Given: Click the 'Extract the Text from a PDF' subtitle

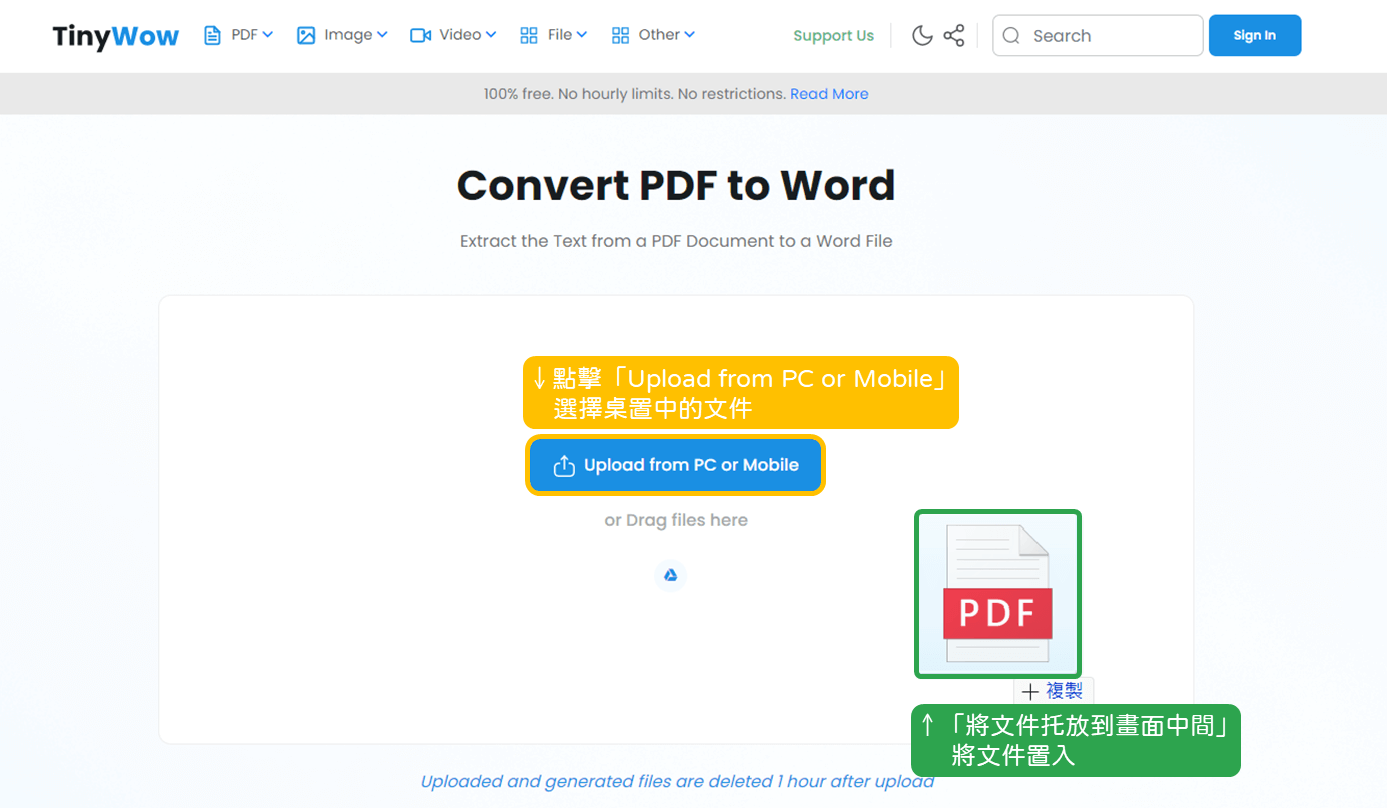Looking at the screenshot, I should coord(676,241).
